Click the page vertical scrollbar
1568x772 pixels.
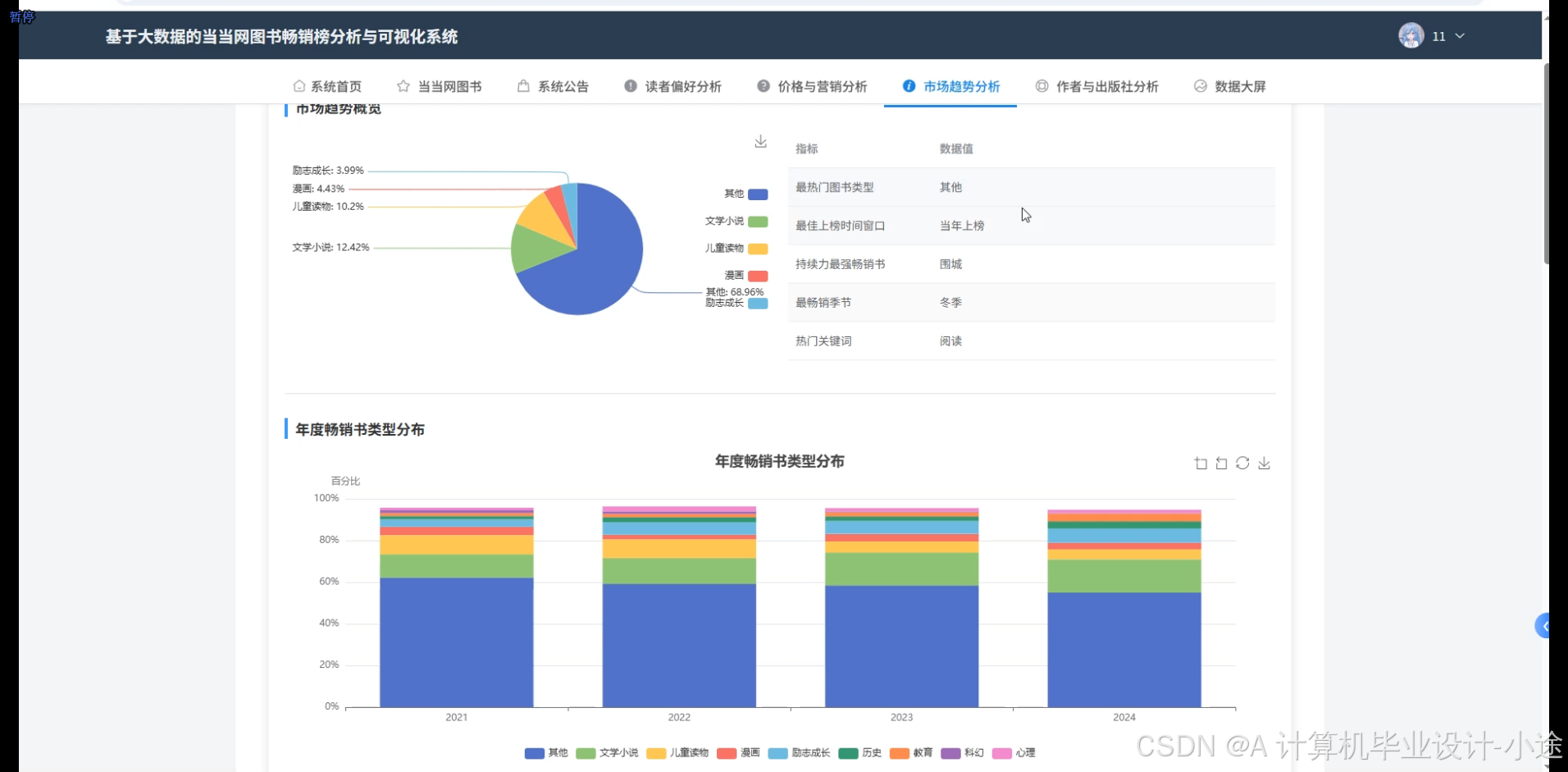[1546, 164]
